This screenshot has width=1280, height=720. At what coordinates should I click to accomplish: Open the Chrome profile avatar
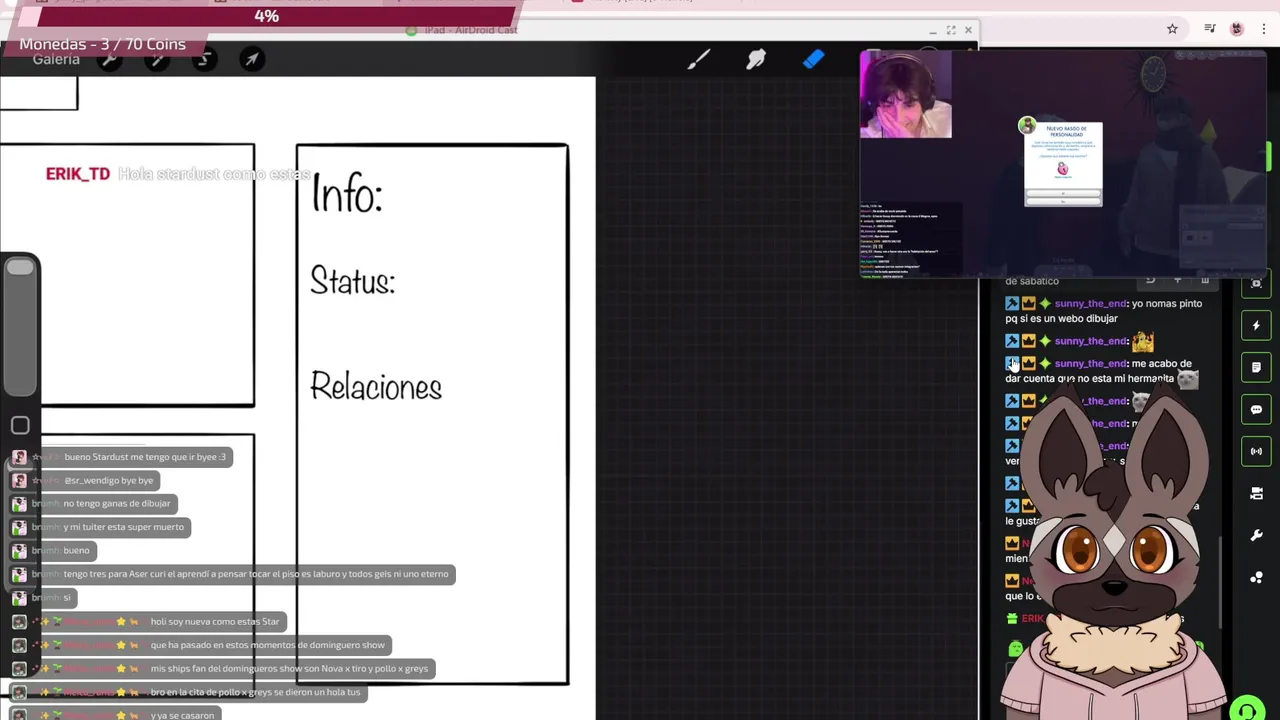point(1237,29)
